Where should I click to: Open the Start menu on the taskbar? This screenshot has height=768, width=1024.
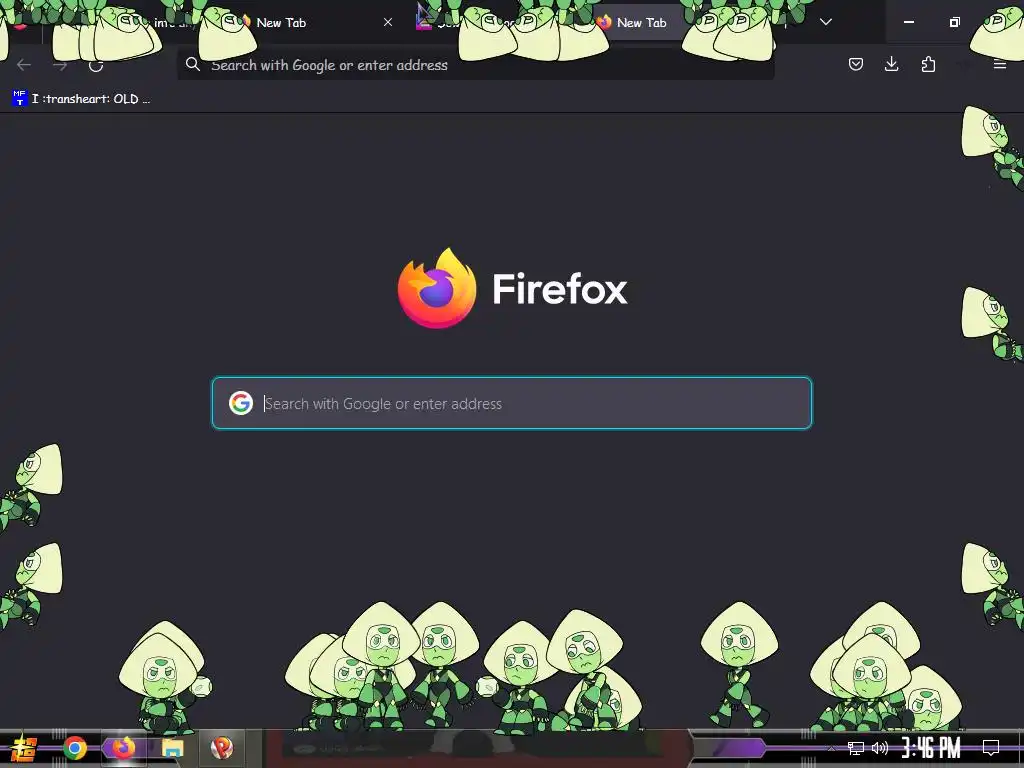click(x=22, y=748)
